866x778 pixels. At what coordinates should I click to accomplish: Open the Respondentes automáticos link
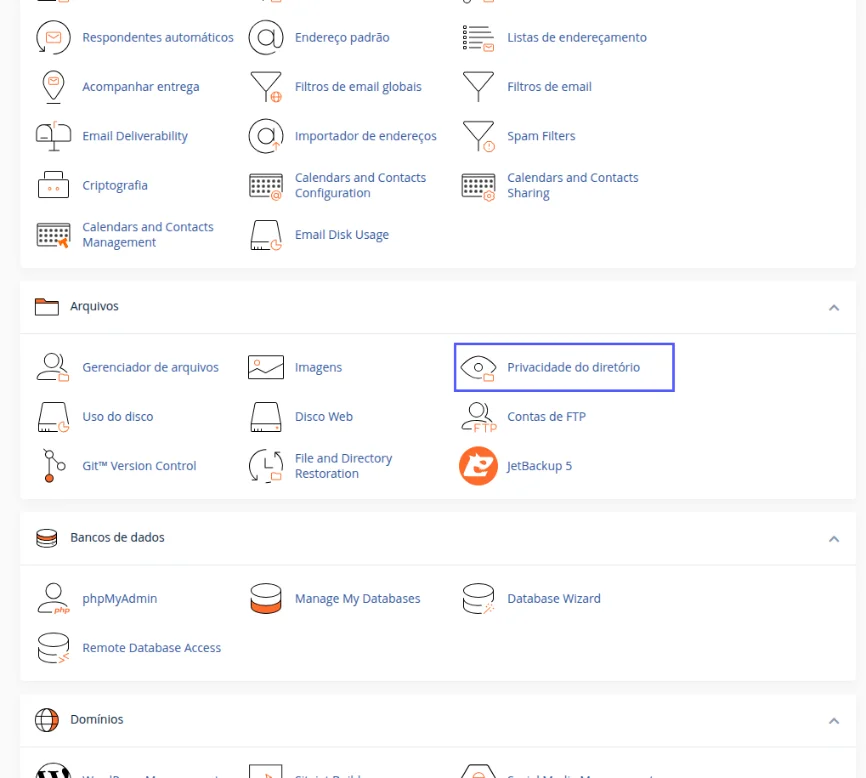(x=158, y=38)
